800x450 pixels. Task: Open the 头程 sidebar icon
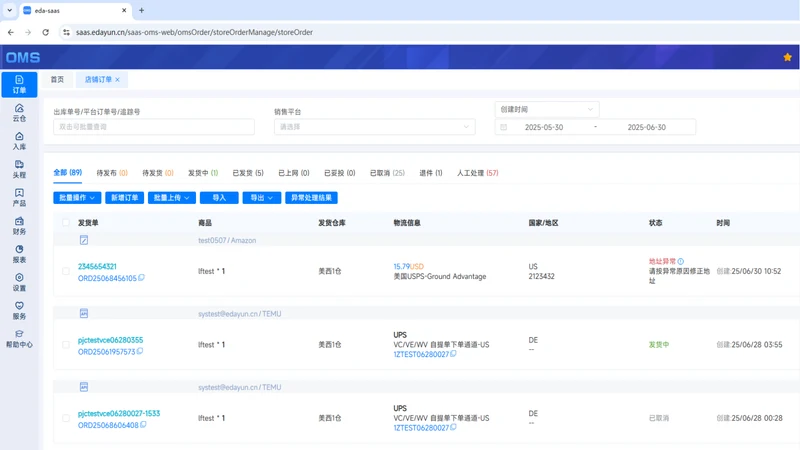point(19,169)
